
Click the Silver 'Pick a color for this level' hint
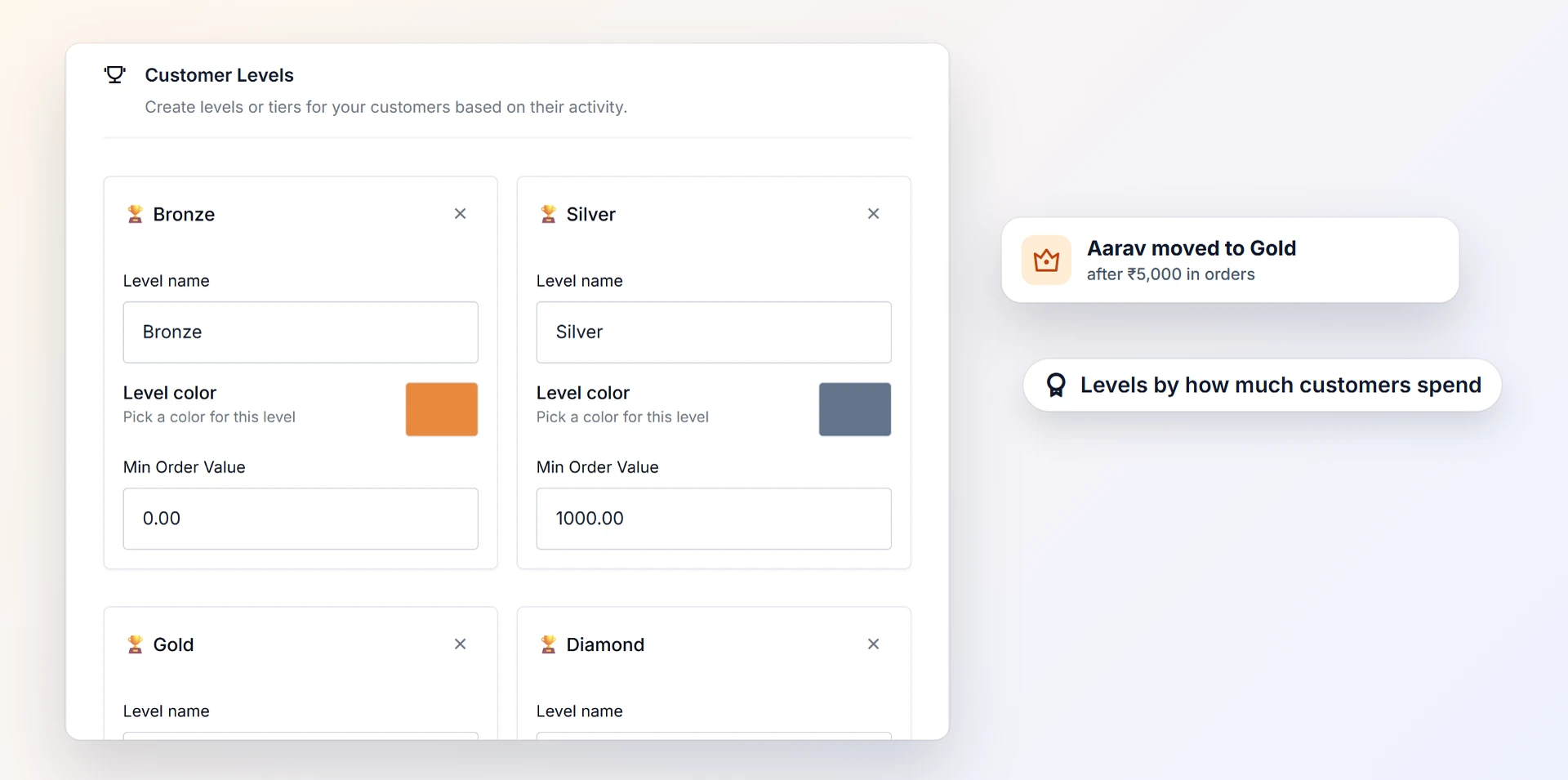point(622,417)
